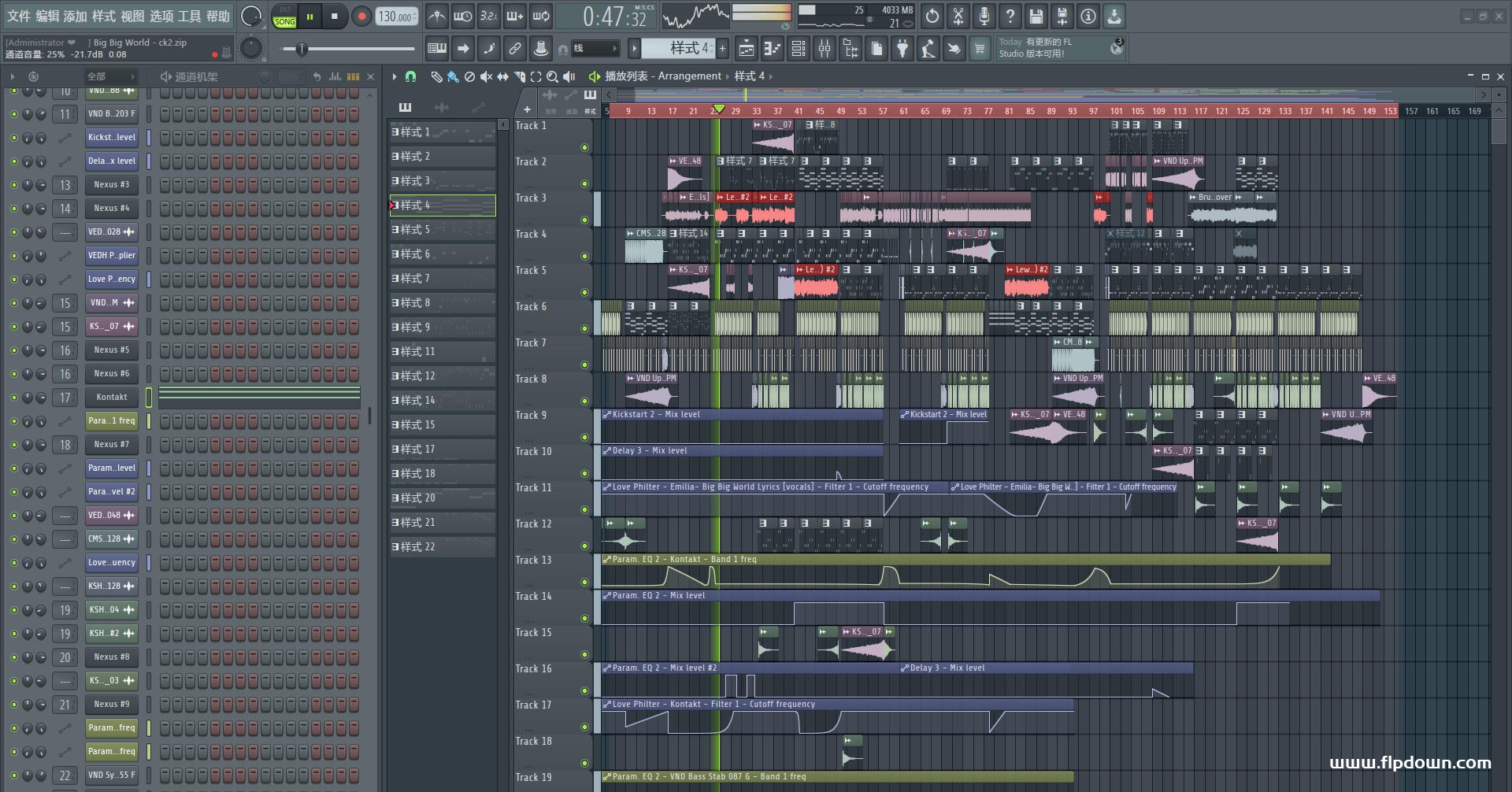Expand arrow after 样式 4 in playlist title
The image size is (1512, 792).
click(771, 76)
